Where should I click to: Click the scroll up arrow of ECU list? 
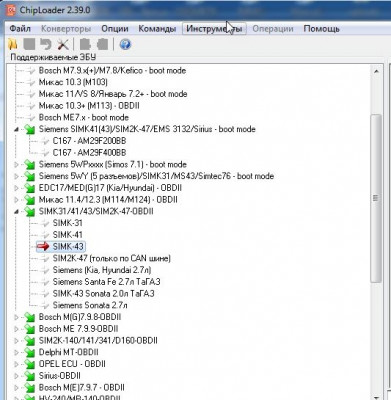(376, 71)
